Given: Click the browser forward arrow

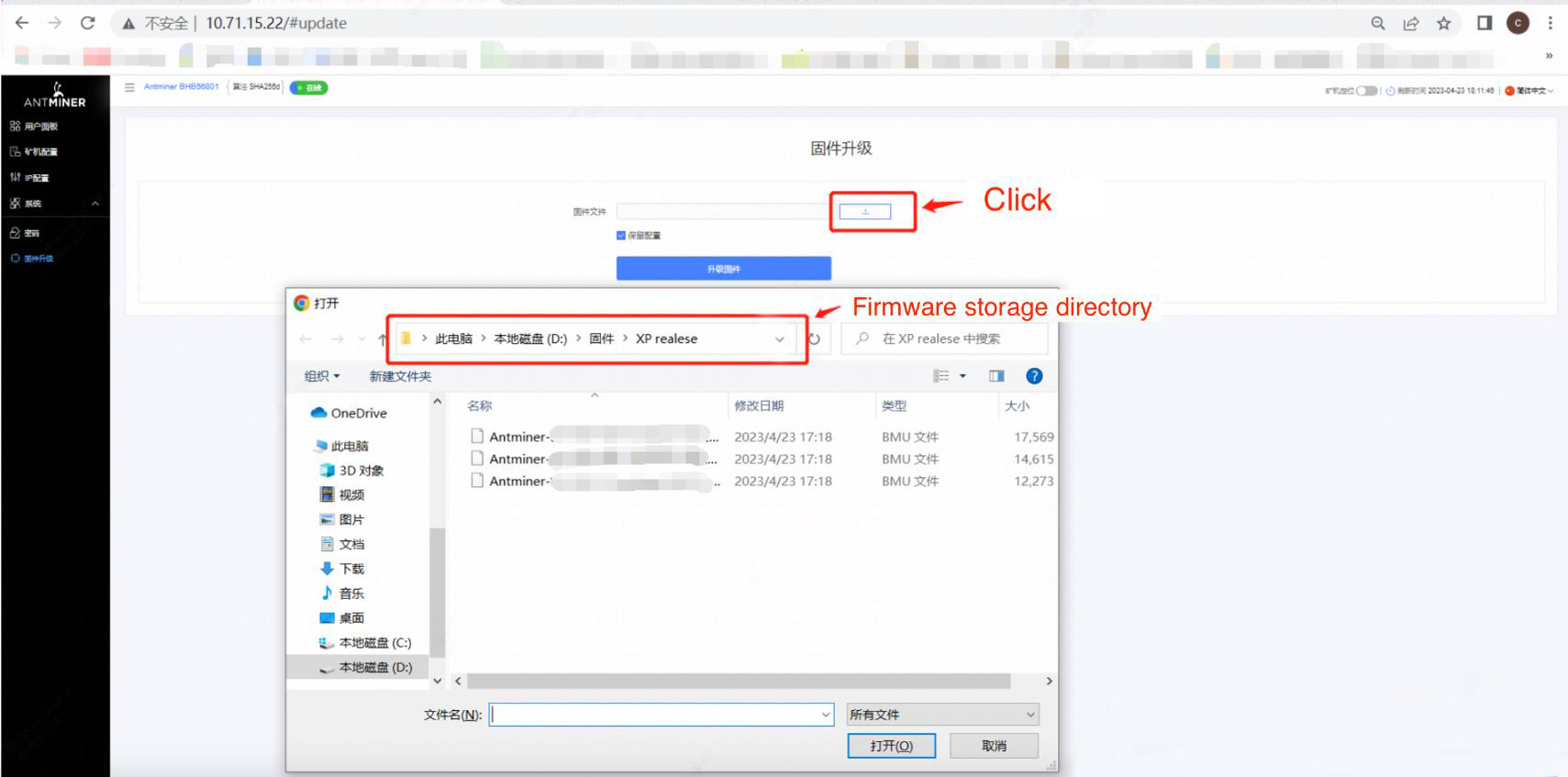Looking at the screenshot, I should click(55, 23).
